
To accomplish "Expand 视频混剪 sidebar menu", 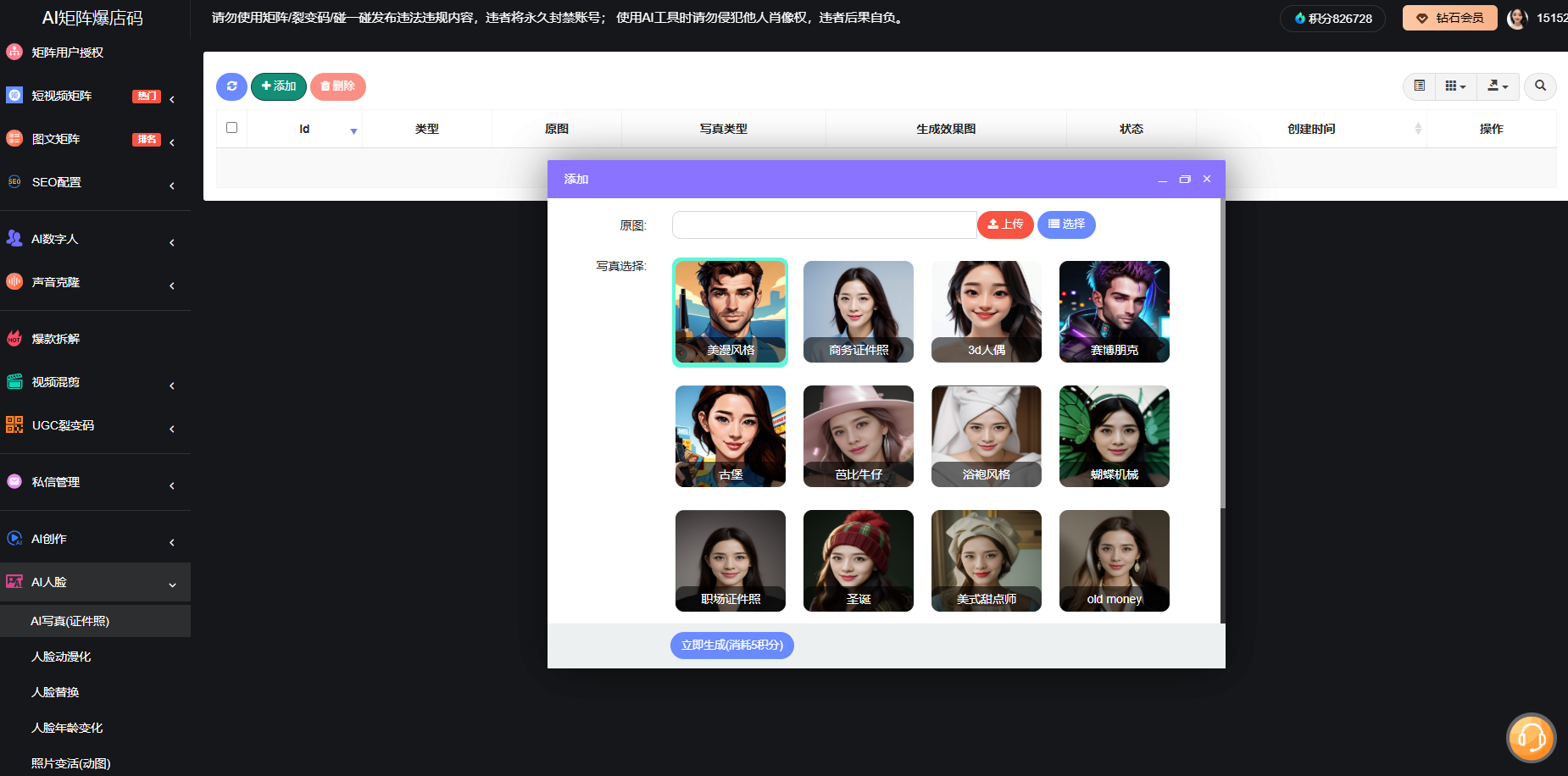I will pyautogui.click(x=95, y=382).
